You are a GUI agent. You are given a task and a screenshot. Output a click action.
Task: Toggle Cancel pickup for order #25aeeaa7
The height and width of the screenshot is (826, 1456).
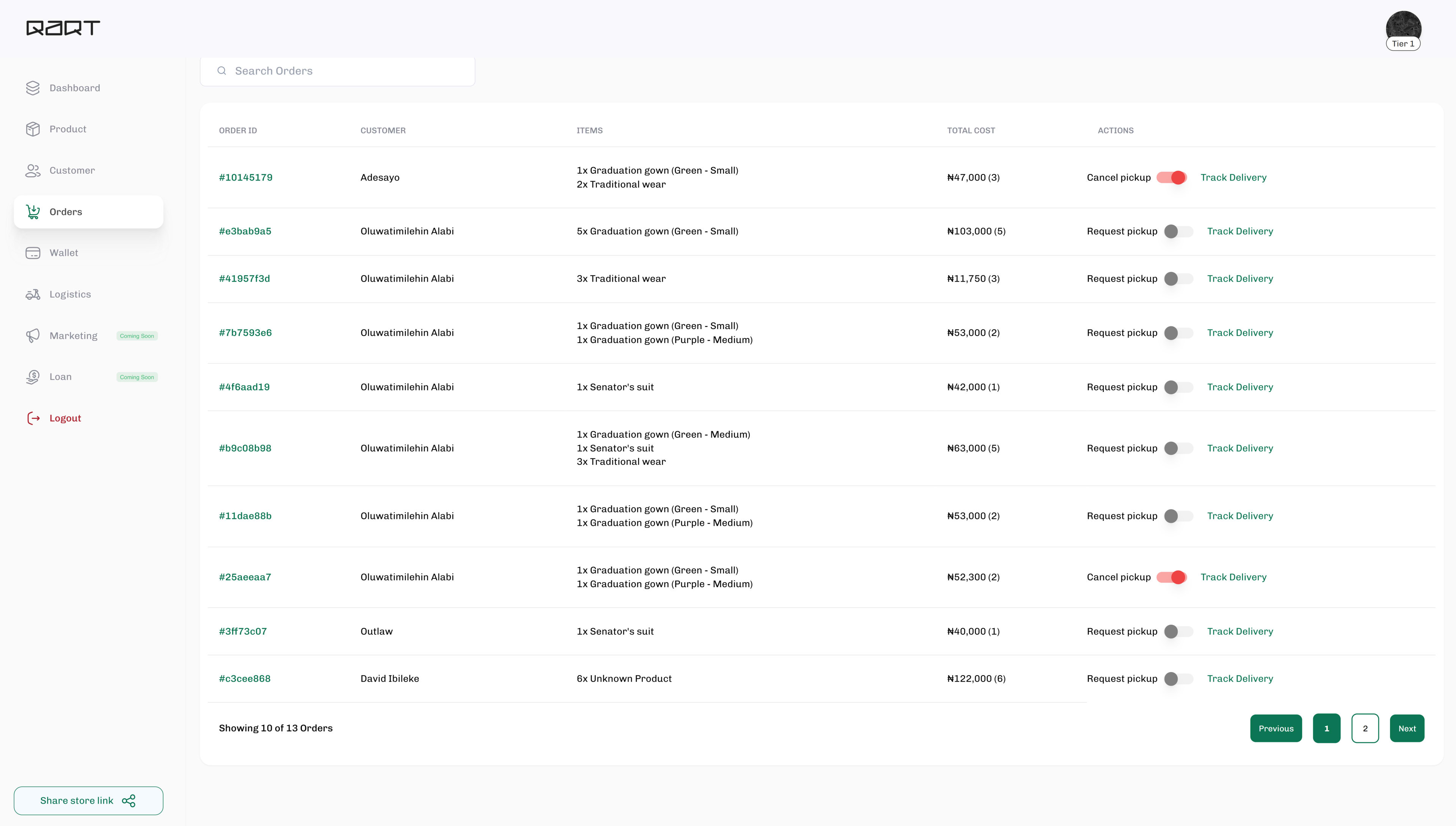click(1172, 577)
